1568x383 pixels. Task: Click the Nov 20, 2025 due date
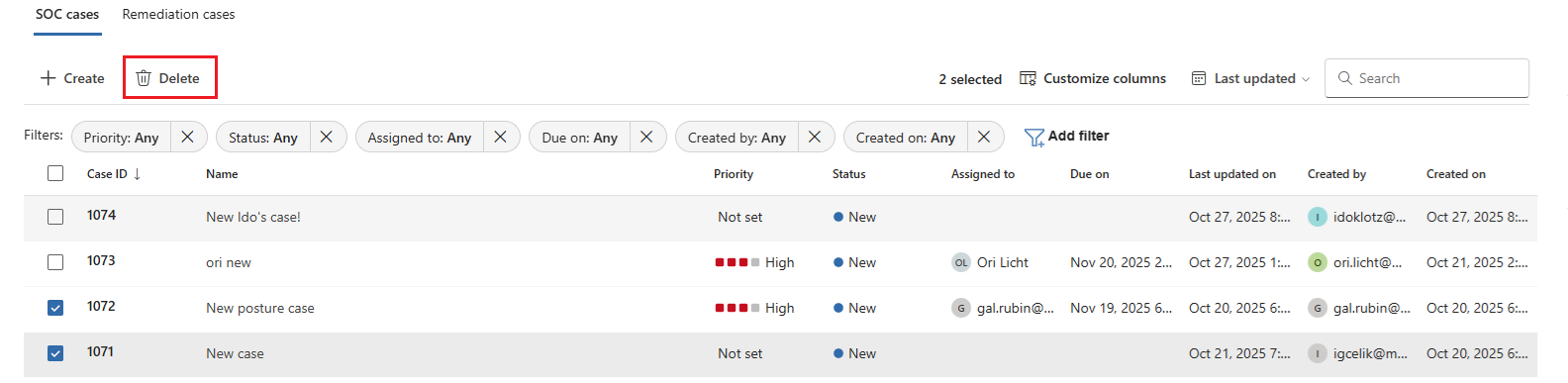point(1121,262)
